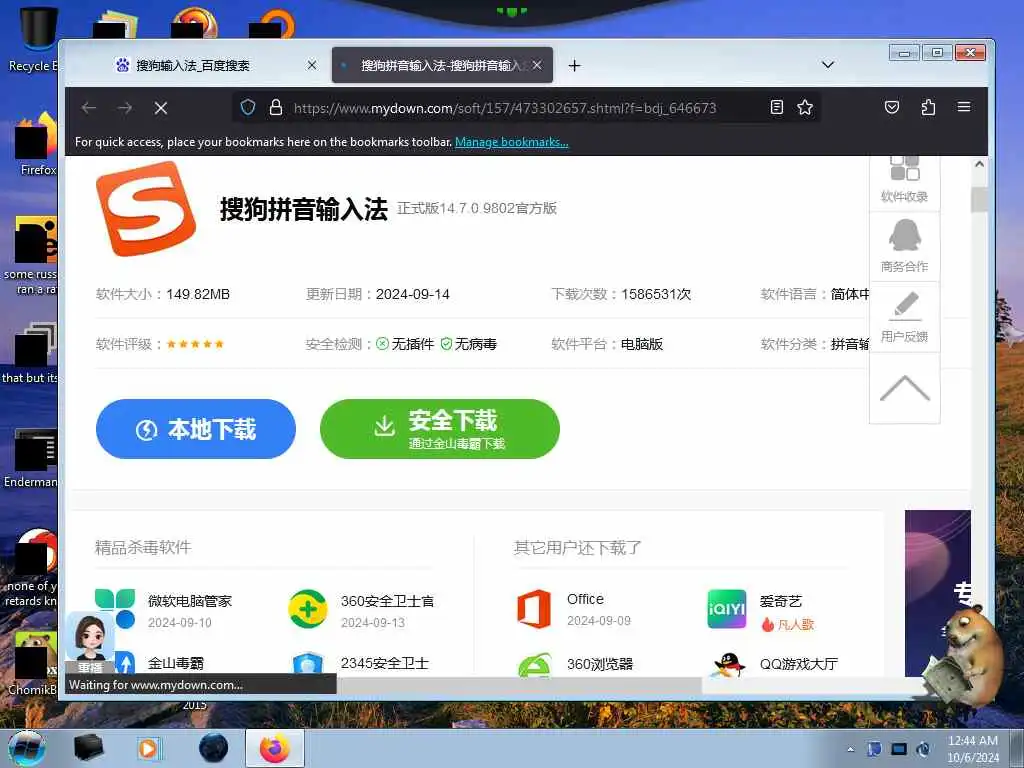Open the Office software link
The height and width of the screenshot is (768, 1024).
click(x=585, y=599)
